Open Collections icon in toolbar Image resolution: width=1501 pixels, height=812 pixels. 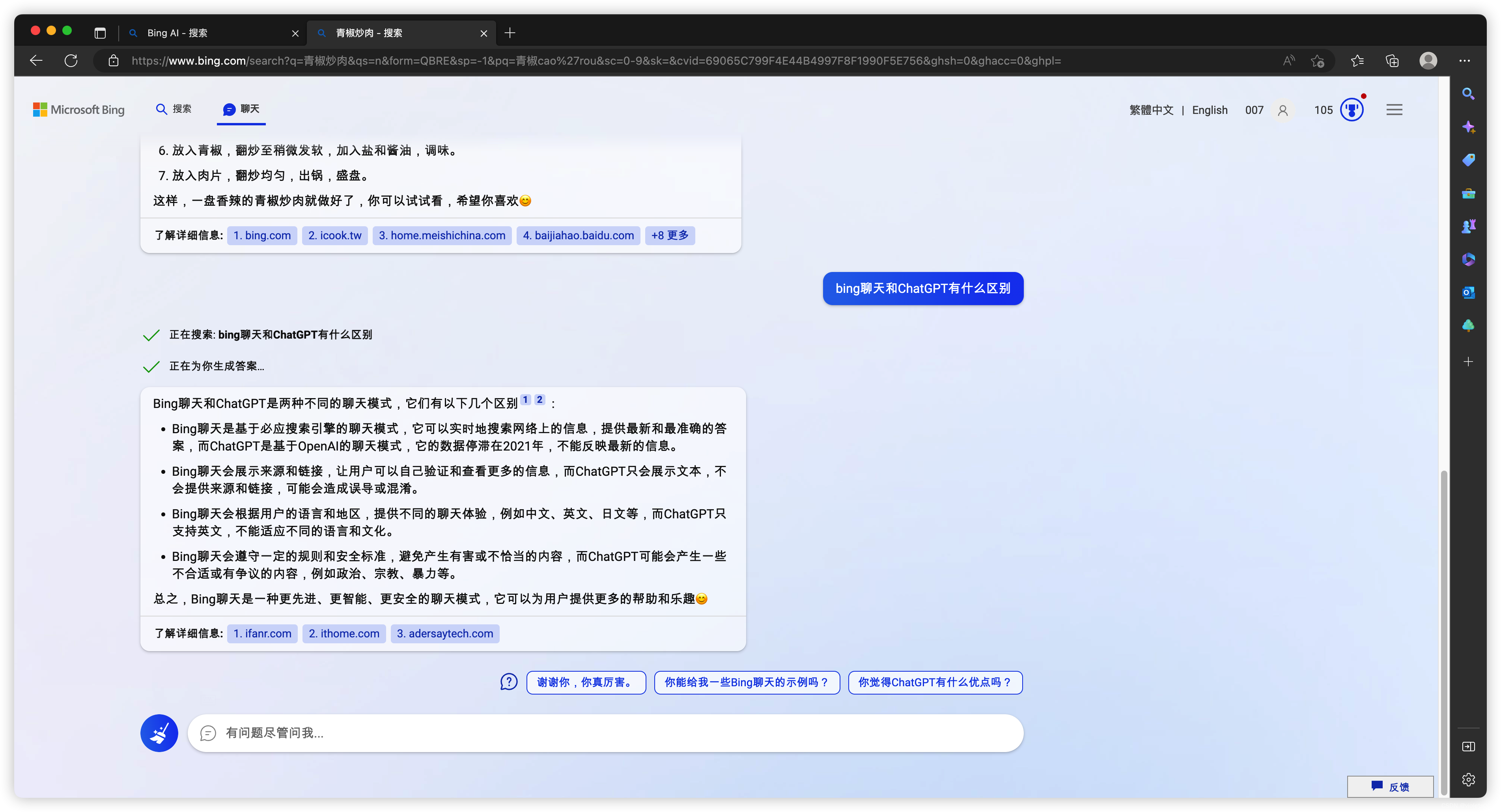1392,61
